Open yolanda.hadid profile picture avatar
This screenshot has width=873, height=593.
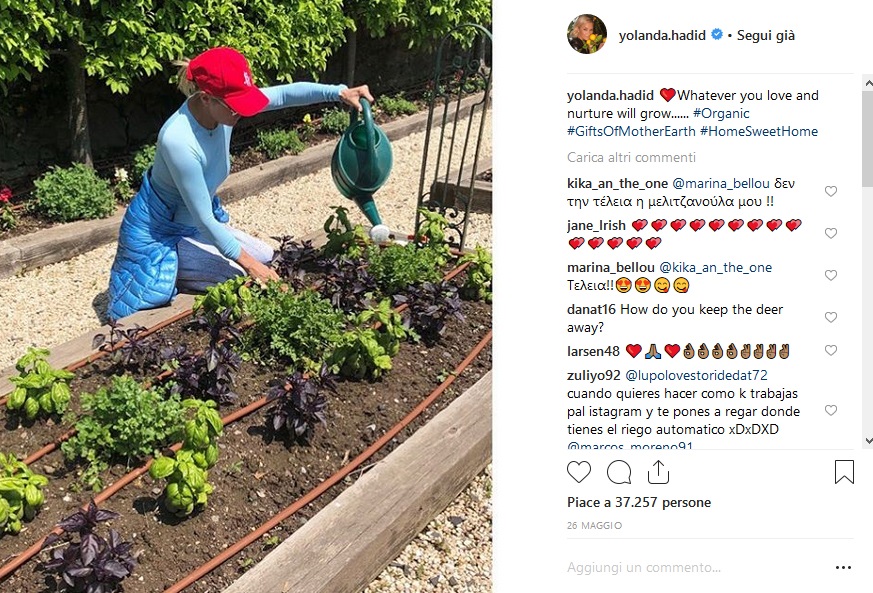587,35
